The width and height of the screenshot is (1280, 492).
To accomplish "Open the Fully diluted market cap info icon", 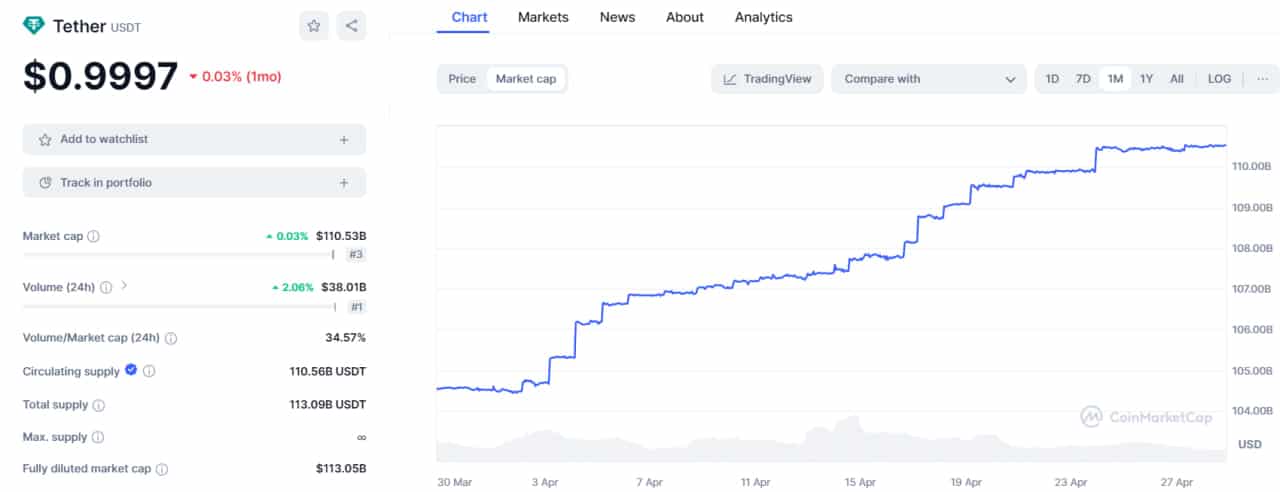I will coord(162,469).
